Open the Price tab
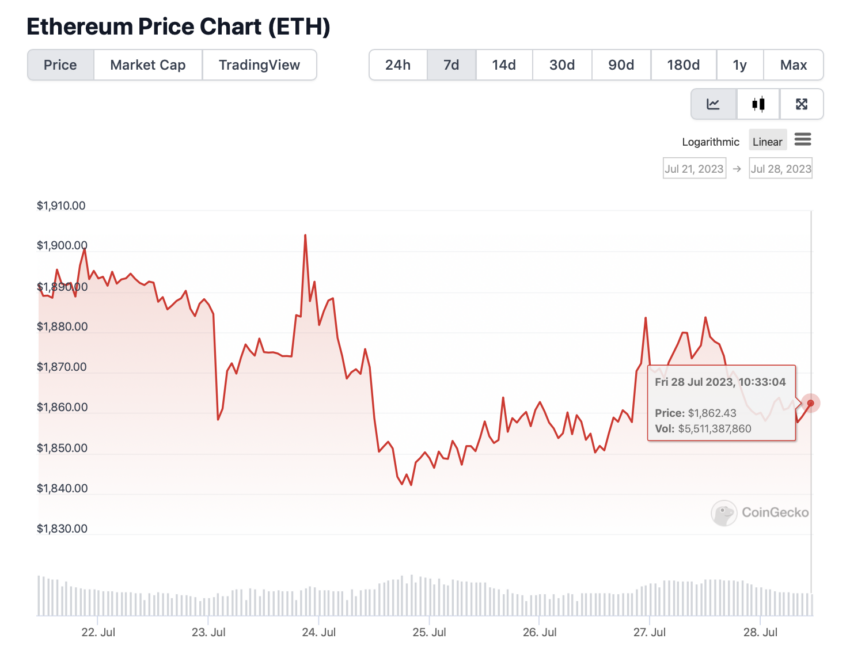850x661 pixels. coord(60,65)
